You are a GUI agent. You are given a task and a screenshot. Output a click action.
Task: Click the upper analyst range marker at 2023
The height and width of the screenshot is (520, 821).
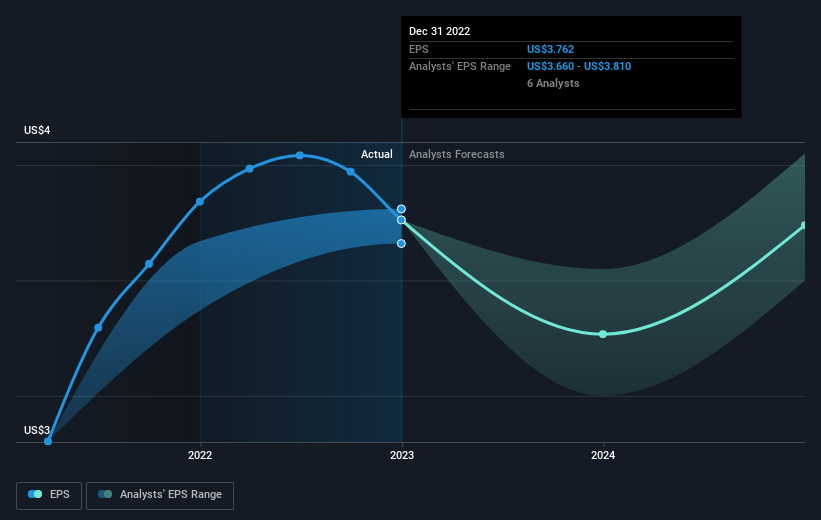[x=401, y=209]
